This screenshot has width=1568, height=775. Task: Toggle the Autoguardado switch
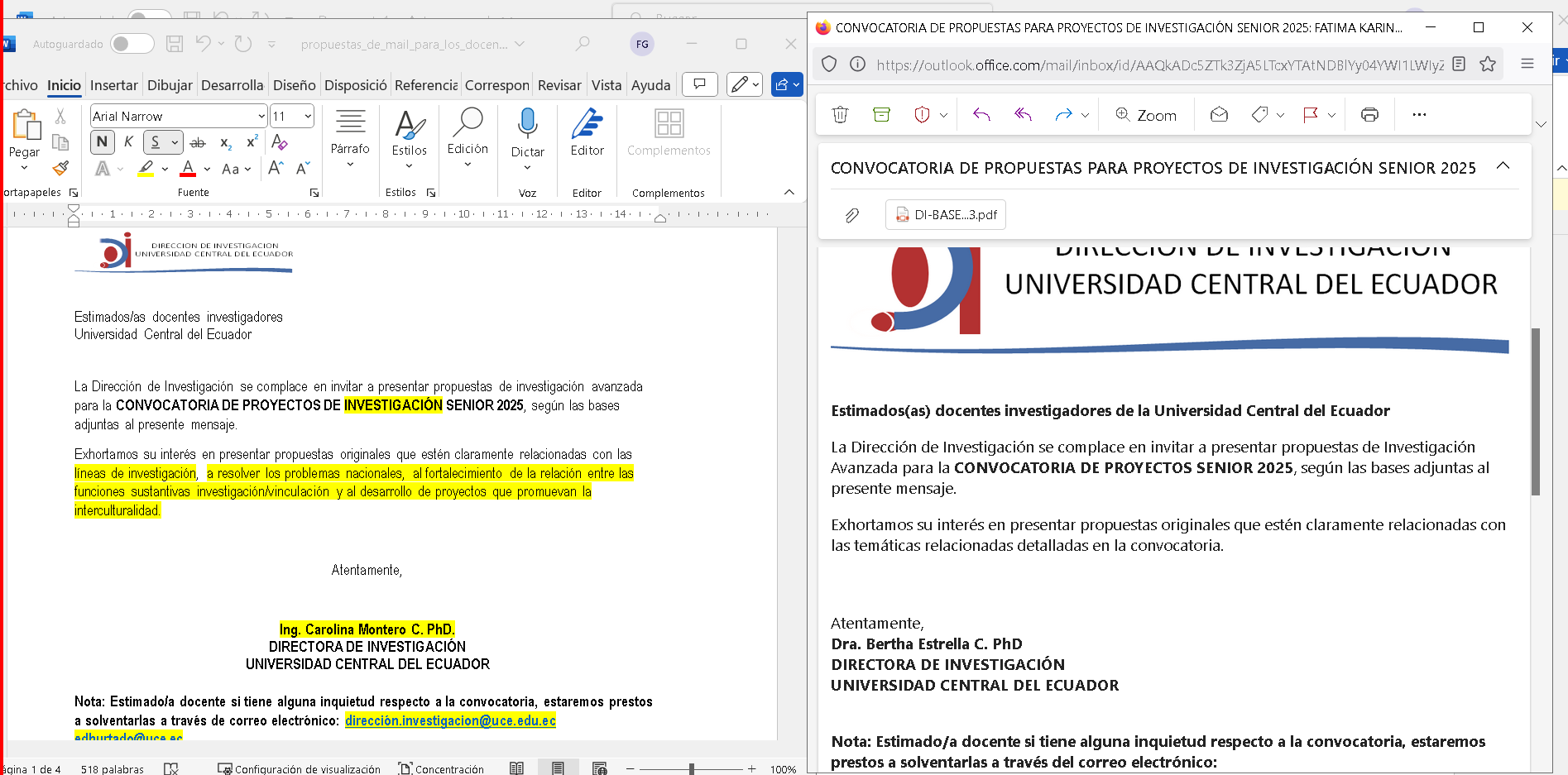[x=132, y=44]
